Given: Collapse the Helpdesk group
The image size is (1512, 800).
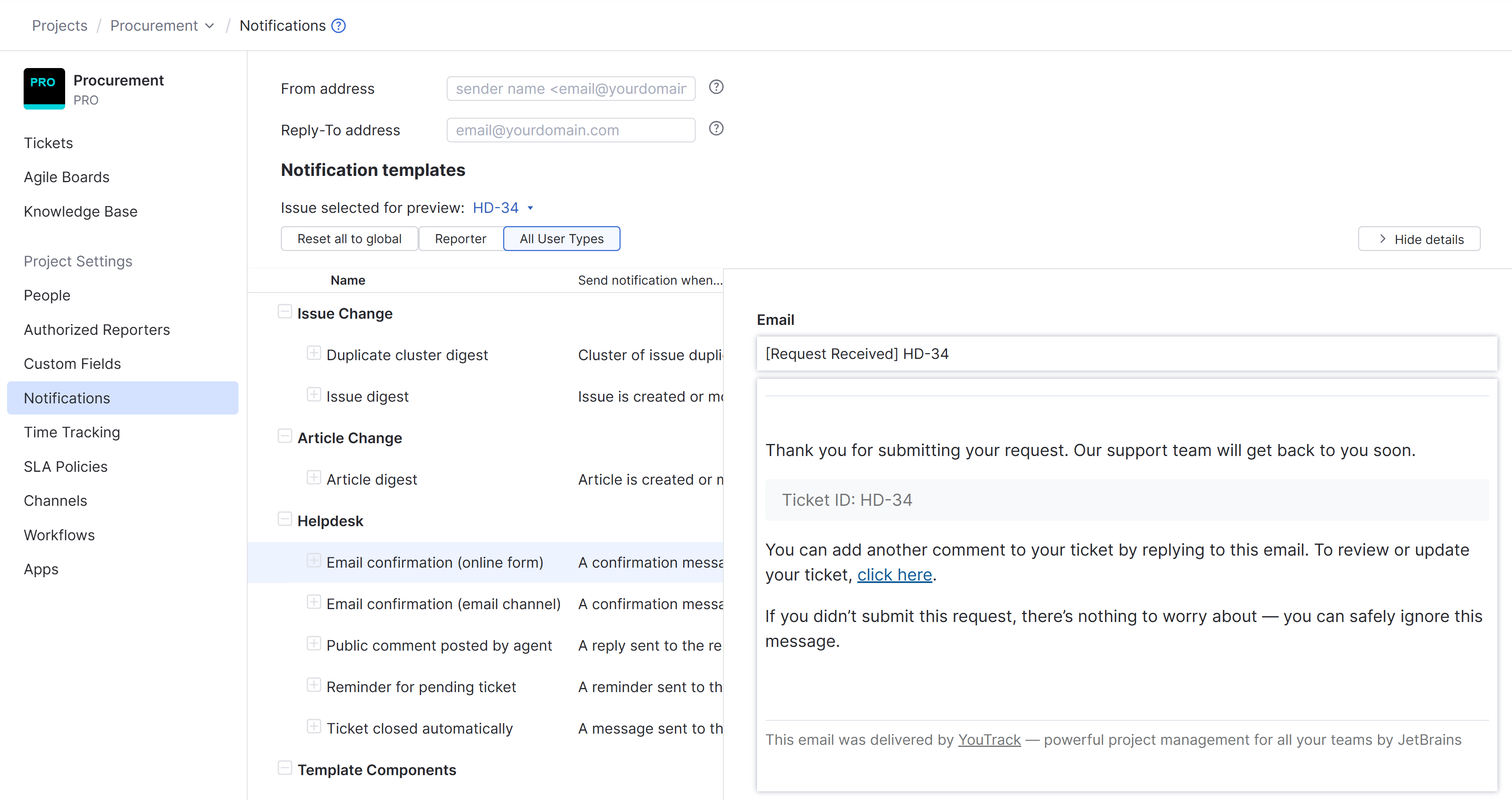Looking at the screenshot, I should pos(285,520).
